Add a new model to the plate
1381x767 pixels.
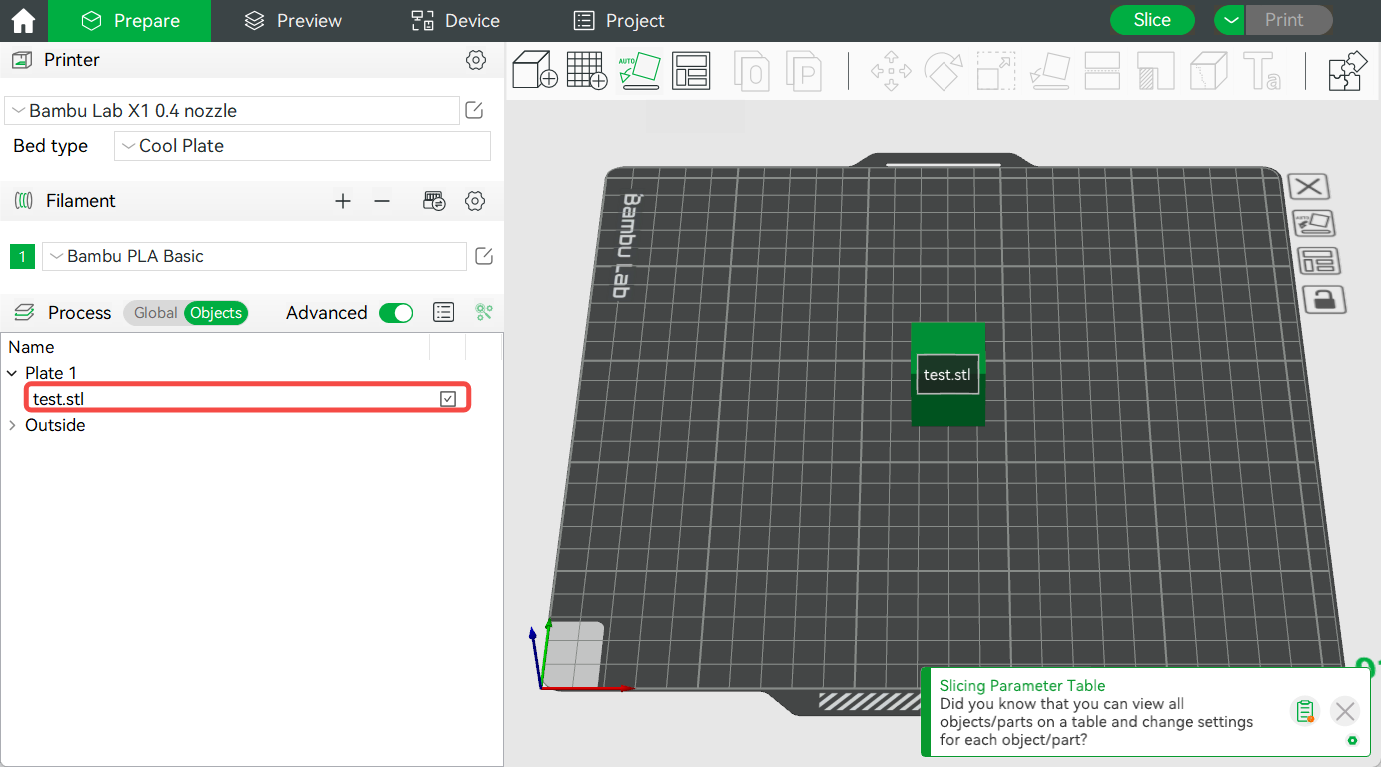[x=534, y=71]
